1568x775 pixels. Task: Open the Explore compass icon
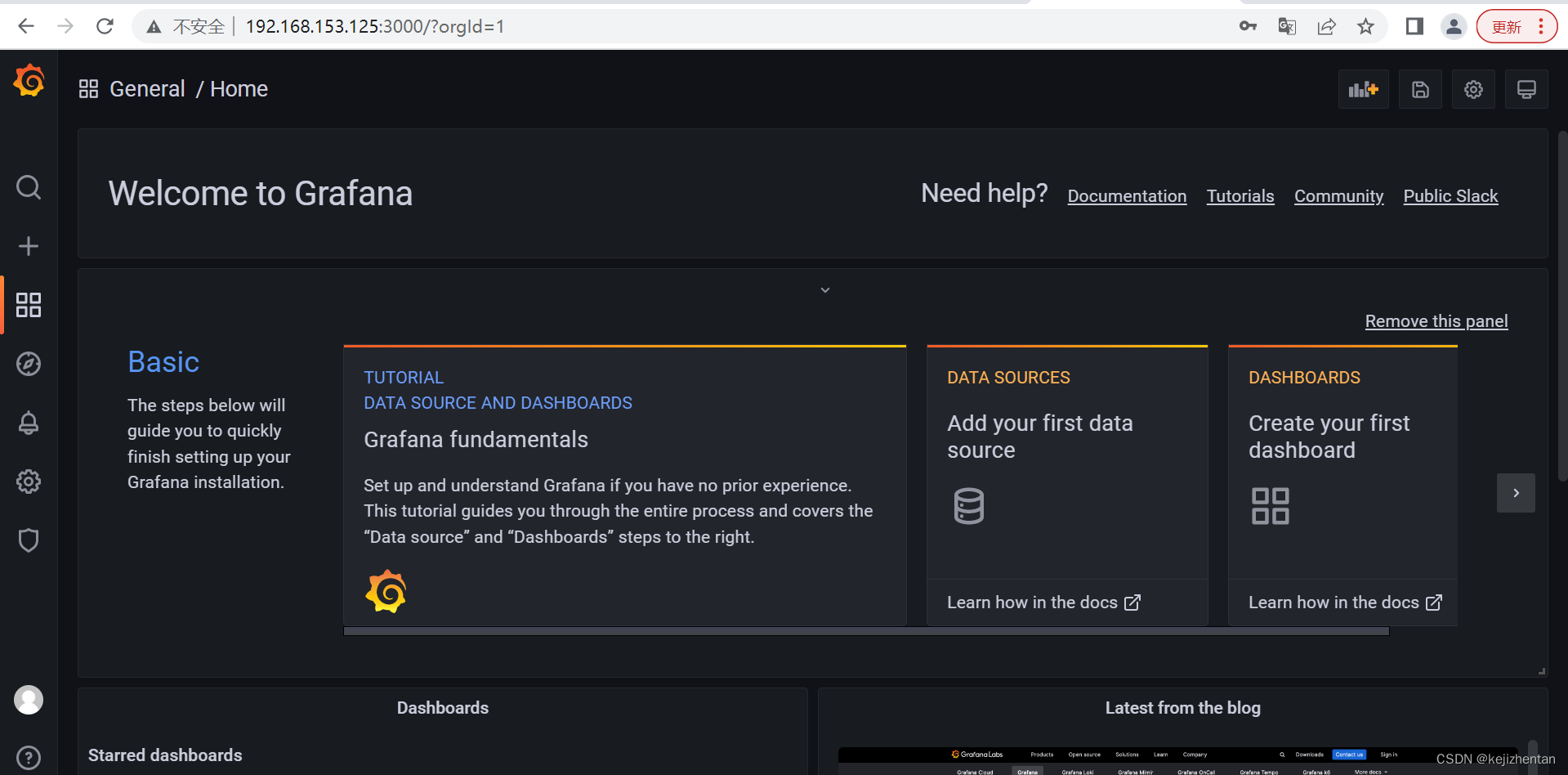coord(29,364)
